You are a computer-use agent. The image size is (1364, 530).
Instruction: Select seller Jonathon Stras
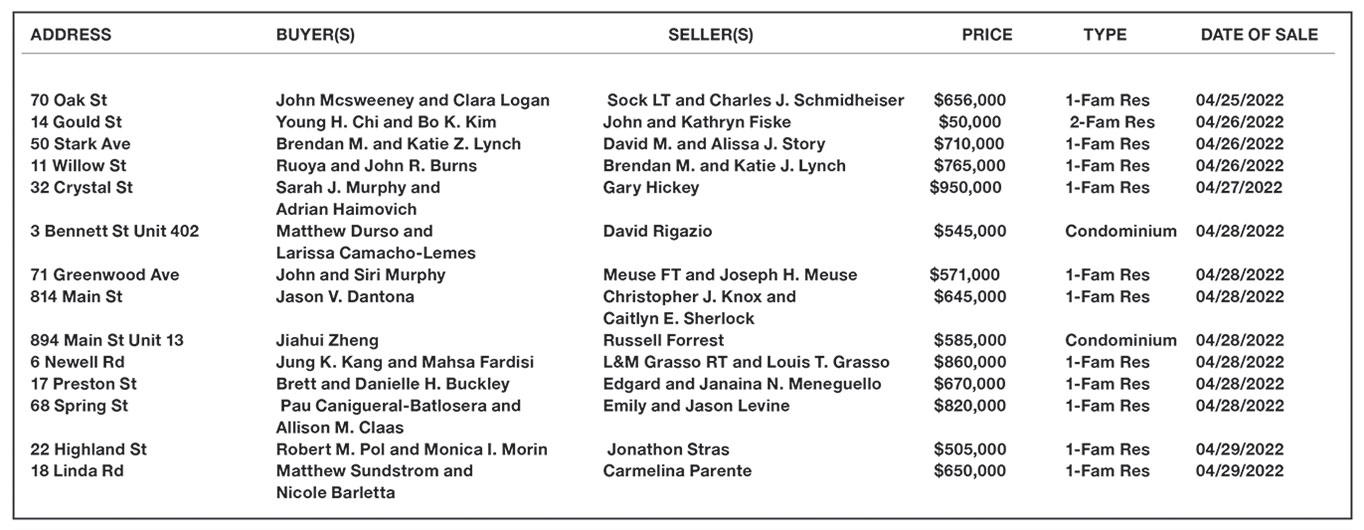tap(668, 449)
